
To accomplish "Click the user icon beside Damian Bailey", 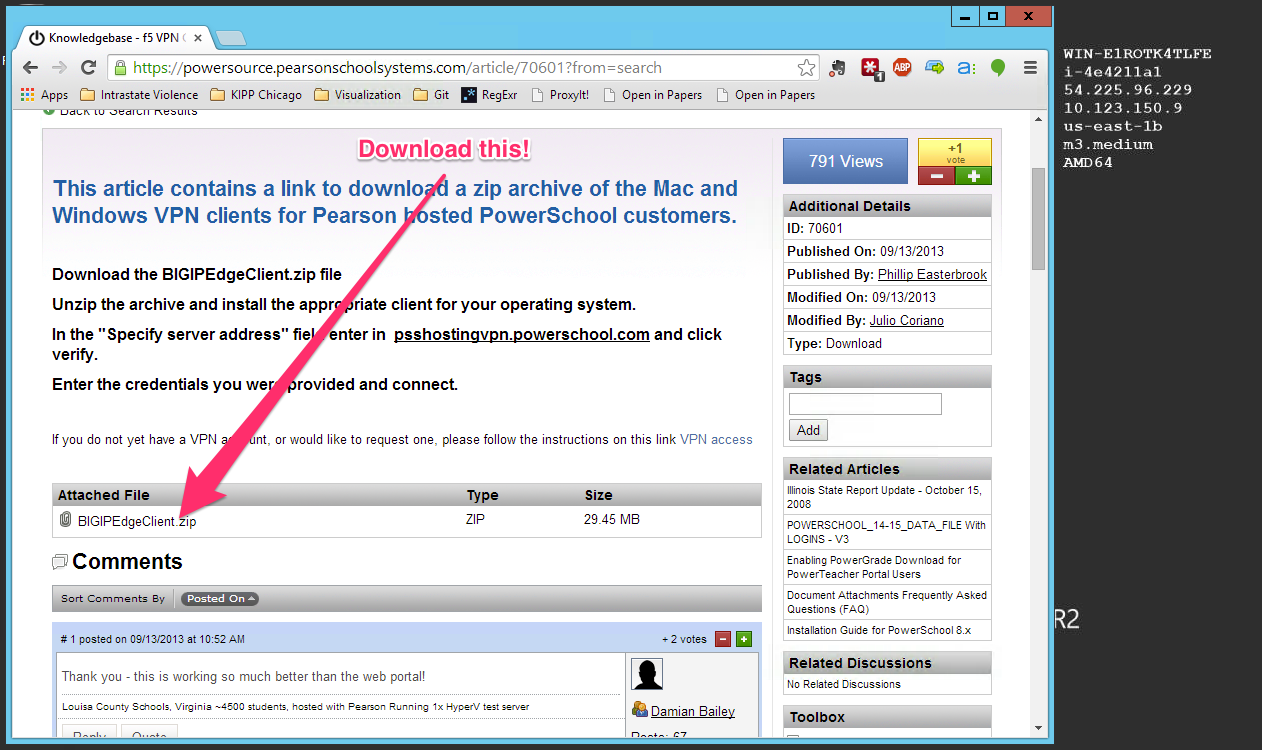I will tap(640, 710).
